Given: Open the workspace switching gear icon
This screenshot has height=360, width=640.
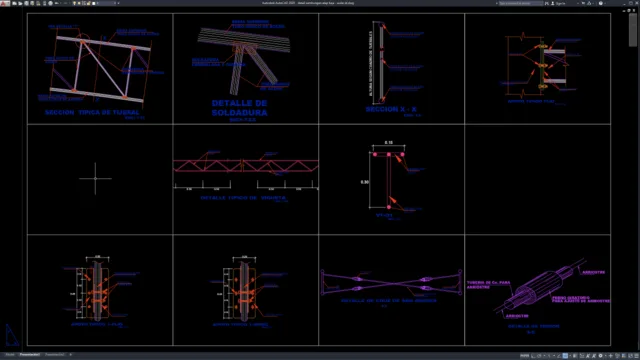Looking at the screenshot, I should pyautogui.click(x=600, y=356).
